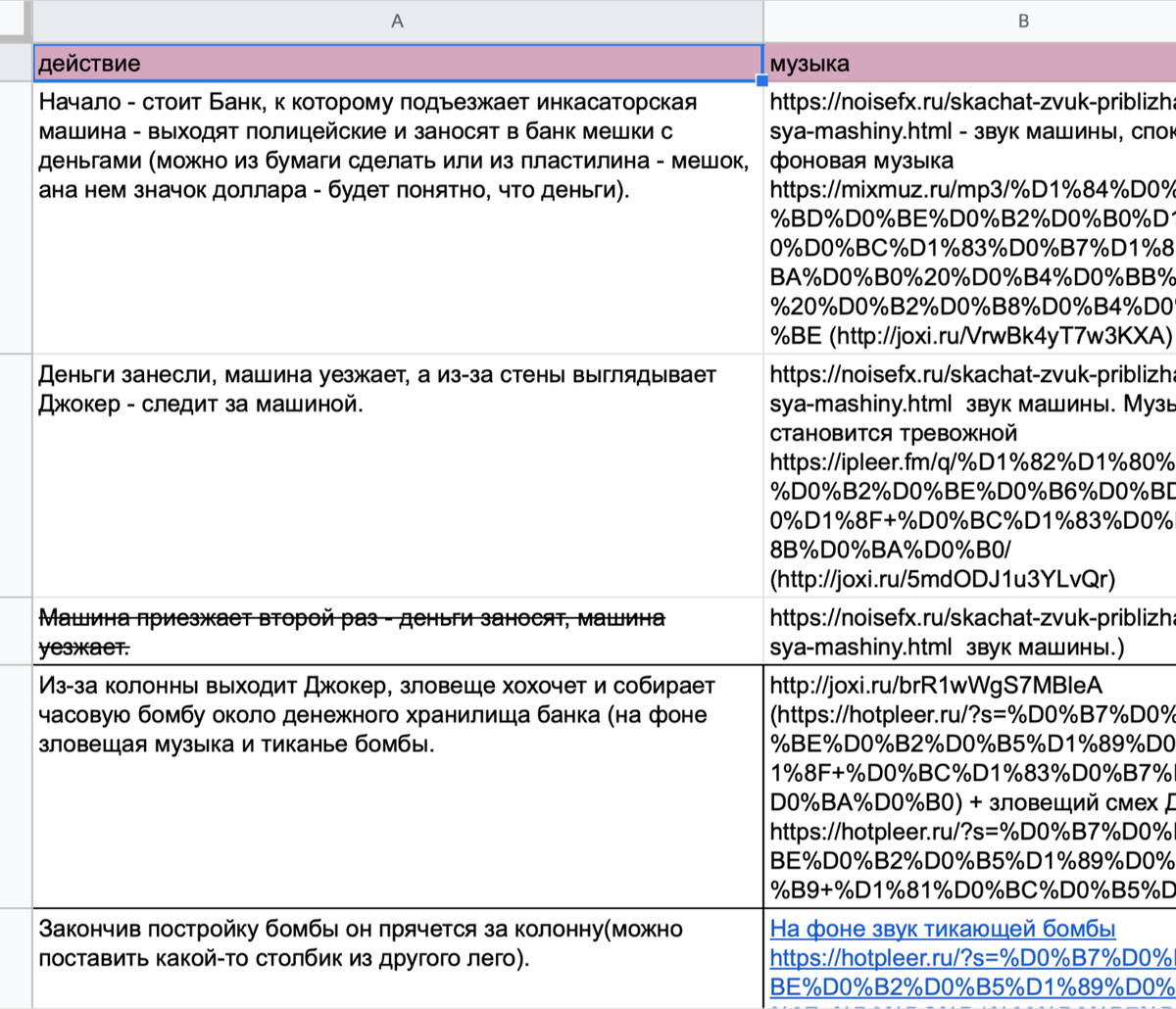Click cell starting 'Начало - стоит Банк'
The image size is (1176, 1009).
point(398,218)
